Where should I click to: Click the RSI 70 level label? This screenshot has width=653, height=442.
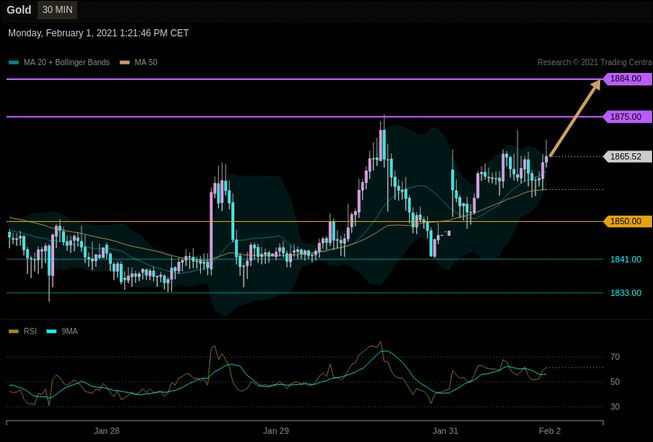coord(615,357)
